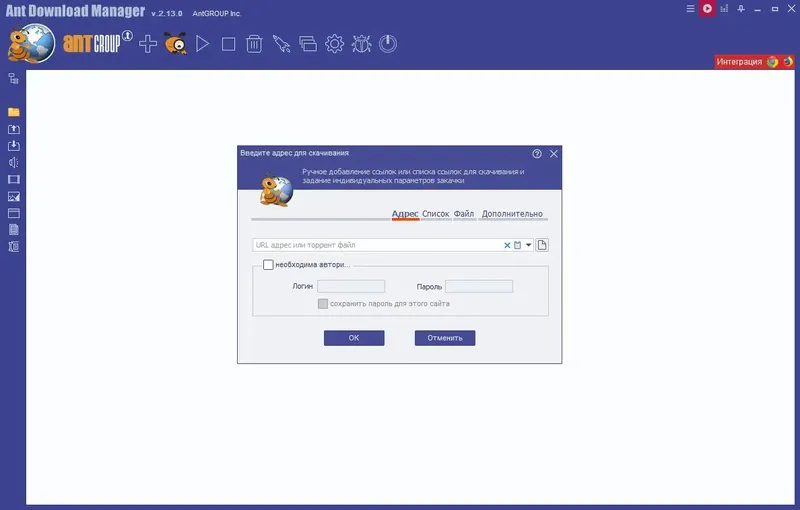Click the Firefox icon next to Интеграция
This screenshot has width=800, height=510.
click(788, 62)
